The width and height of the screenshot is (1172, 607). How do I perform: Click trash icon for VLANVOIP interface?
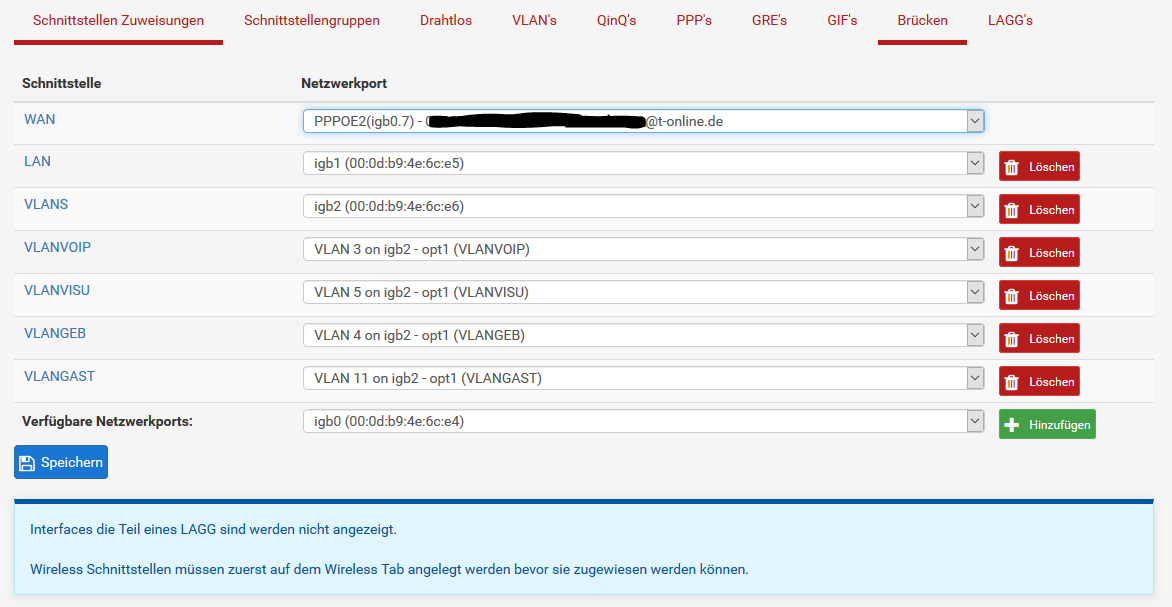click(x=1012, y=253)
